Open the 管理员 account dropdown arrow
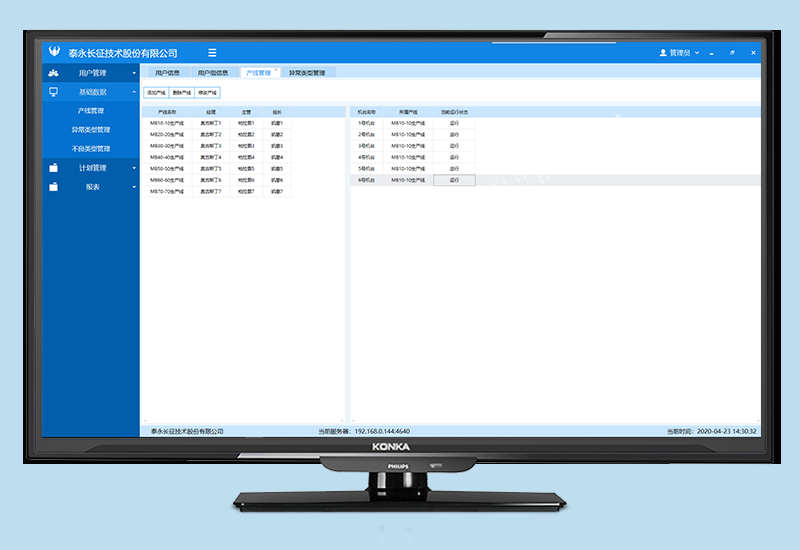Screen dimensions: 800x550 697,53
